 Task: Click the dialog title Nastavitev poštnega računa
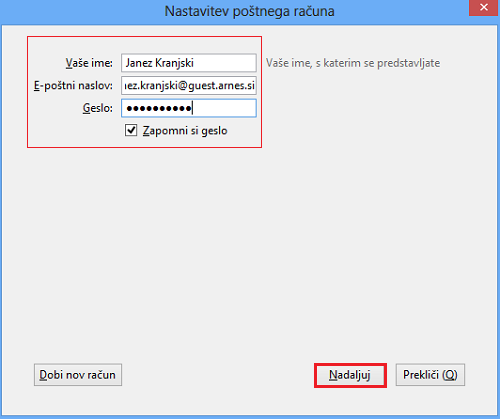pyautogui.click(x=249, y=11)
